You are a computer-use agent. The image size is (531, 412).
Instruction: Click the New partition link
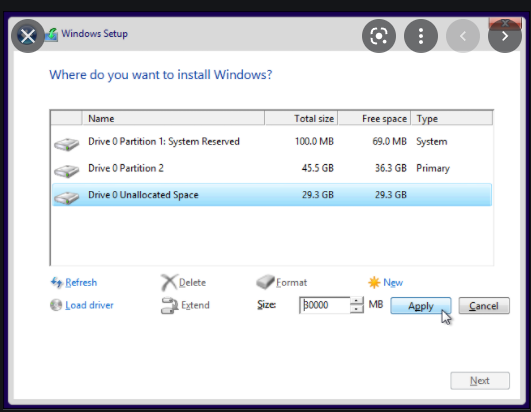[393, 282]
